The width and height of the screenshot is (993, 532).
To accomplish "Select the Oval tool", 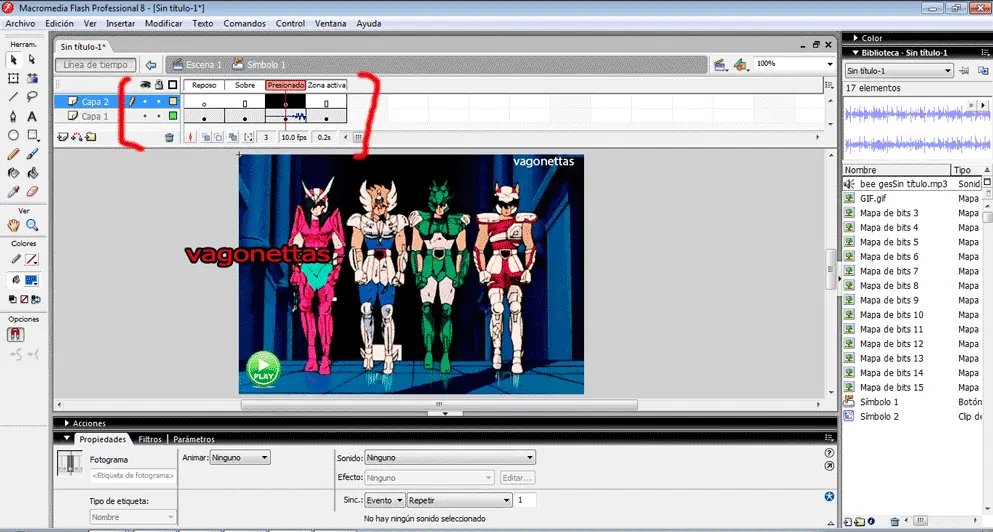I will coord(13,135).
